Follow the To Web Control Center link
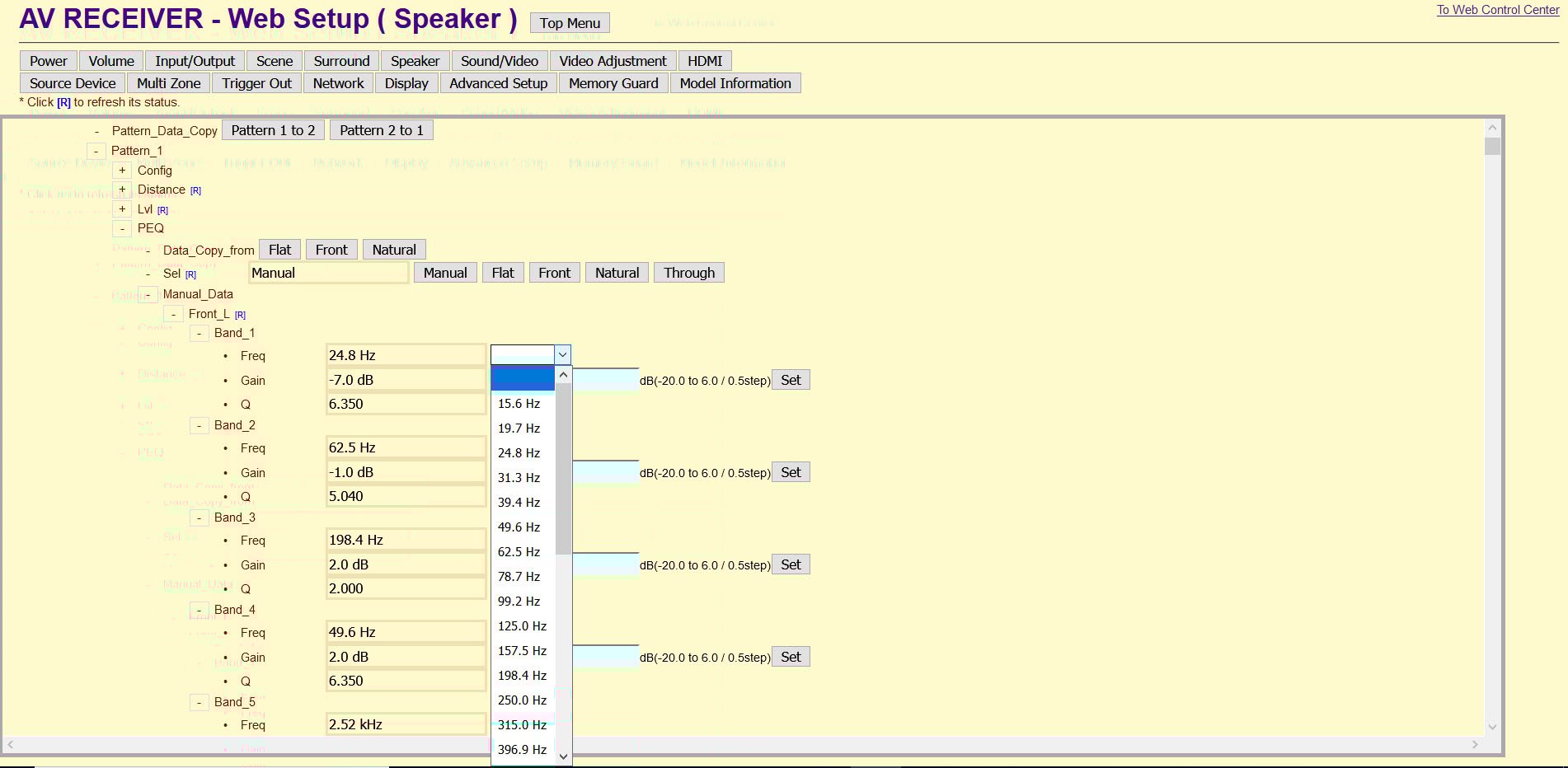Screen dimensions: 1568x768 1497,10
